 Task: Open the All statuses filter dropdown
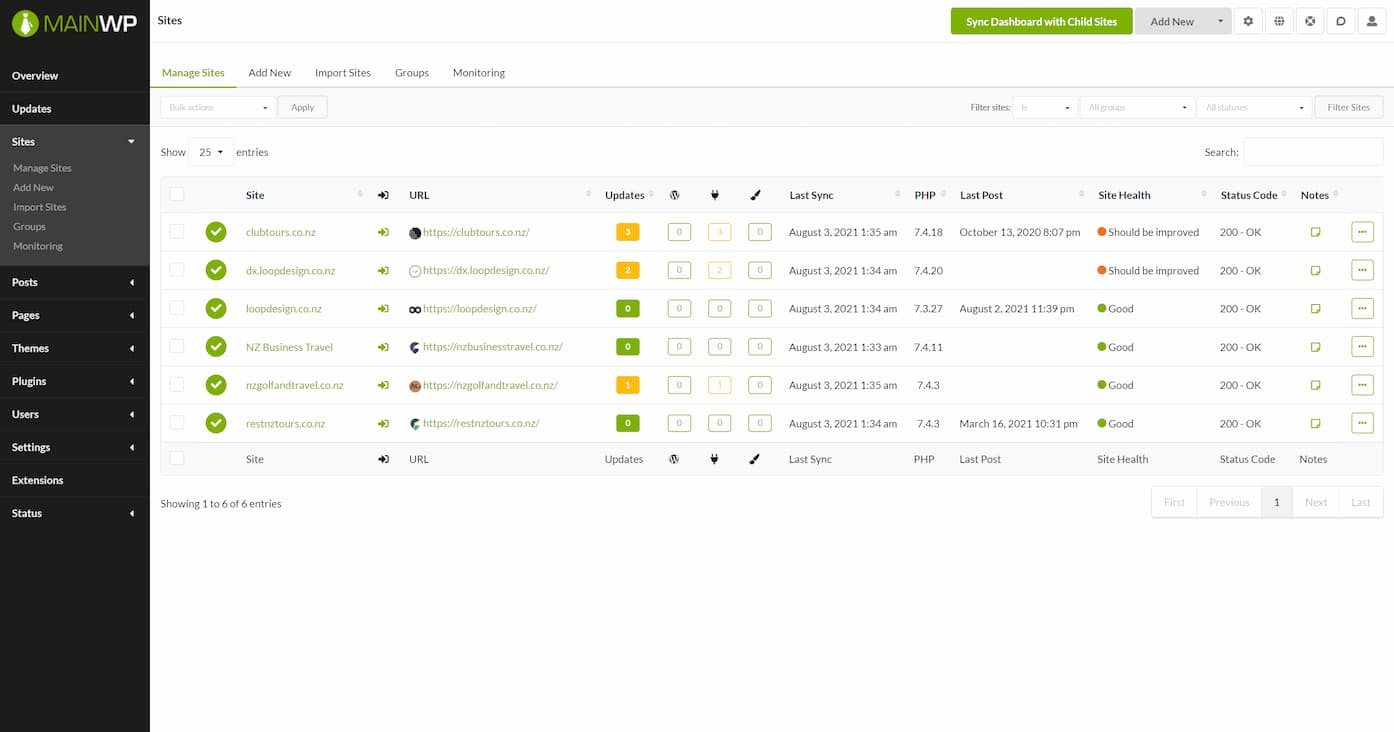(1254, 107)
